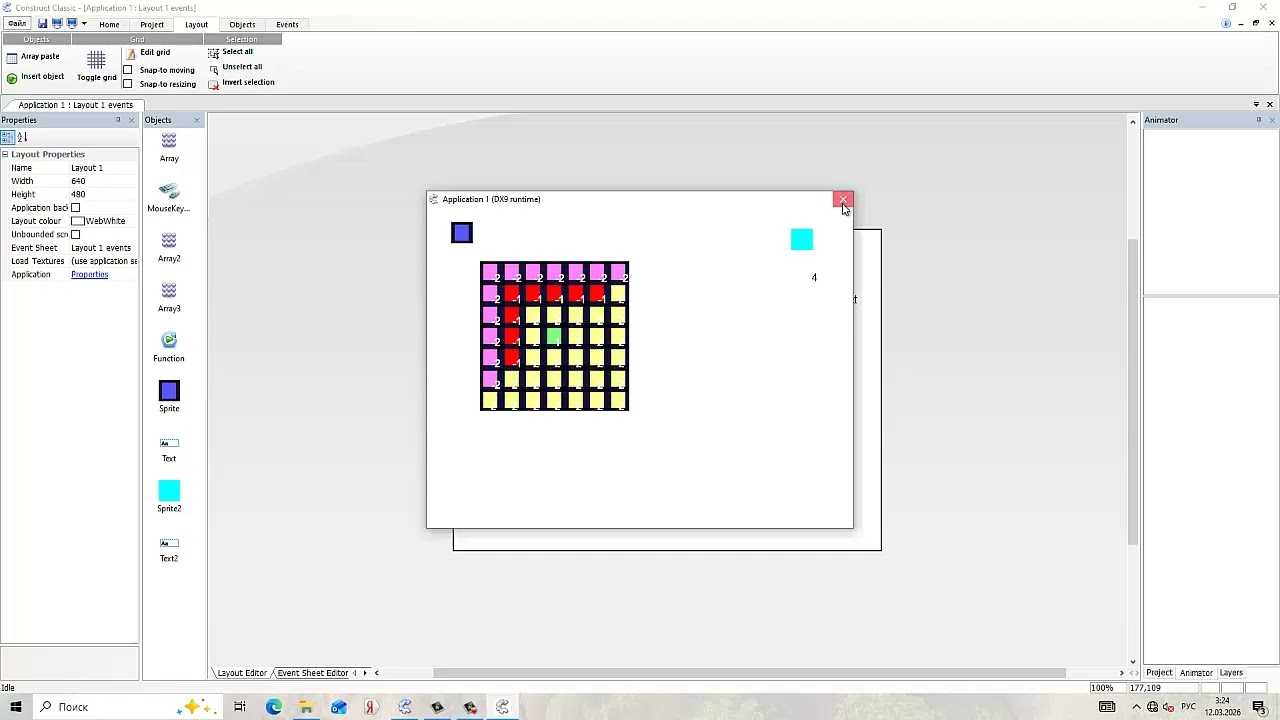Select the Array3 object icon
This screenshot has height=720, width=1280.
[x=169, y=291]
